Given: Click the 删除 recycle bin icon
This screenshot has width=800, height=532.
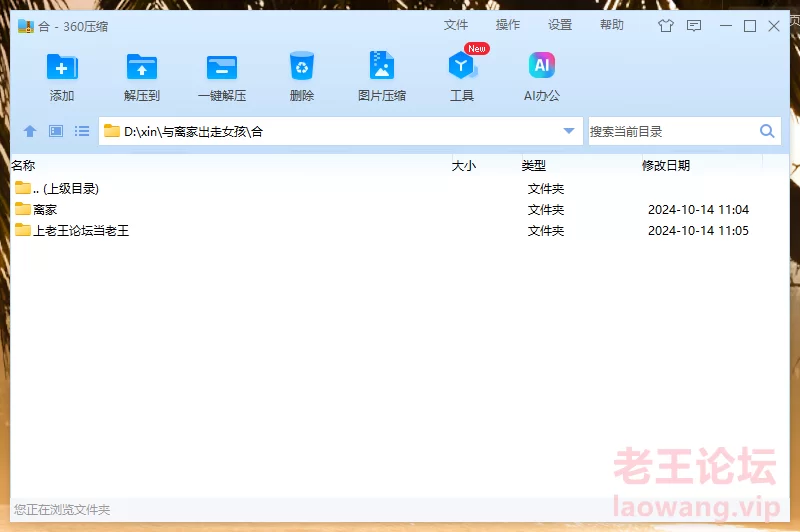Looking at the screenshot, I should [x=302, y=66].
